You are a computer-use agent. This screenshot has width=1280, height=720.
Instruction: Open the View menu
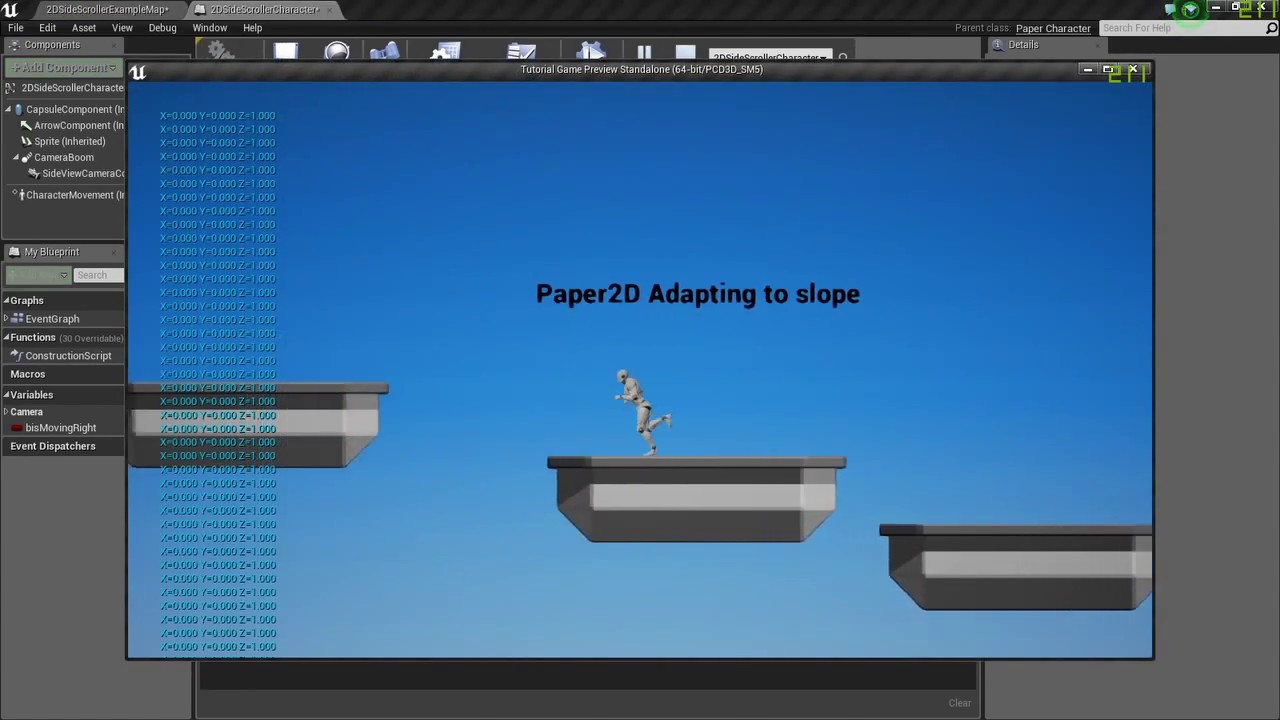(122, 28)
